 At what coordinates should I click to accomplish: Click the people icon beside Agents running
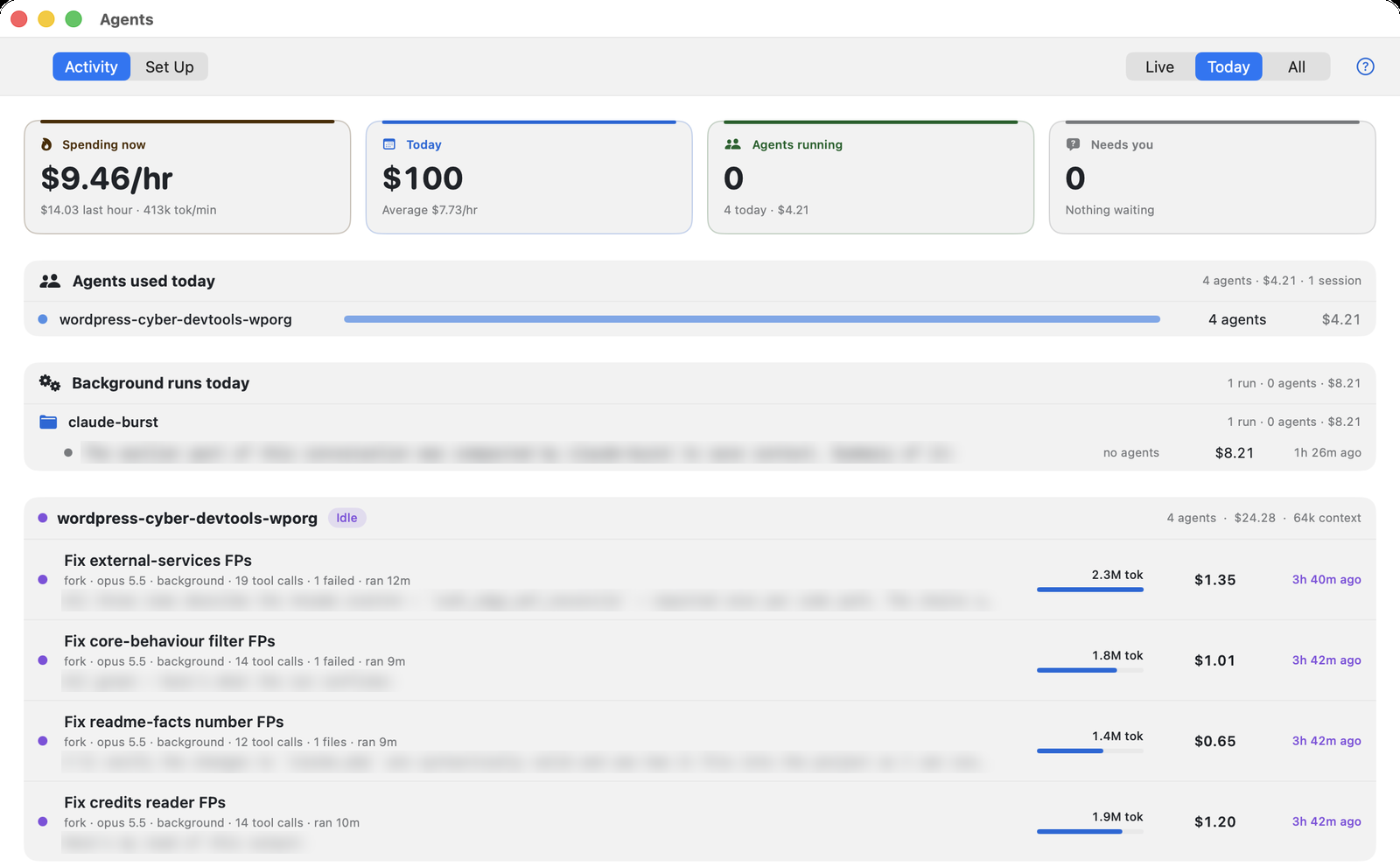point(733,144)
